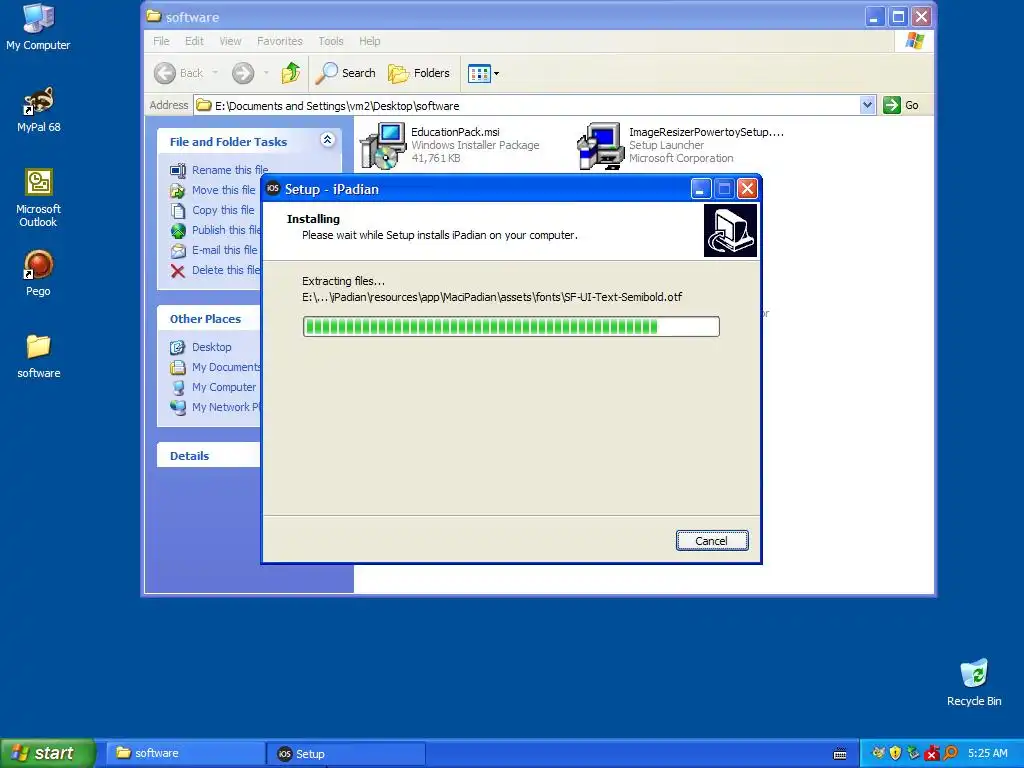Click the folder icon in software title bar

point(154,16)
